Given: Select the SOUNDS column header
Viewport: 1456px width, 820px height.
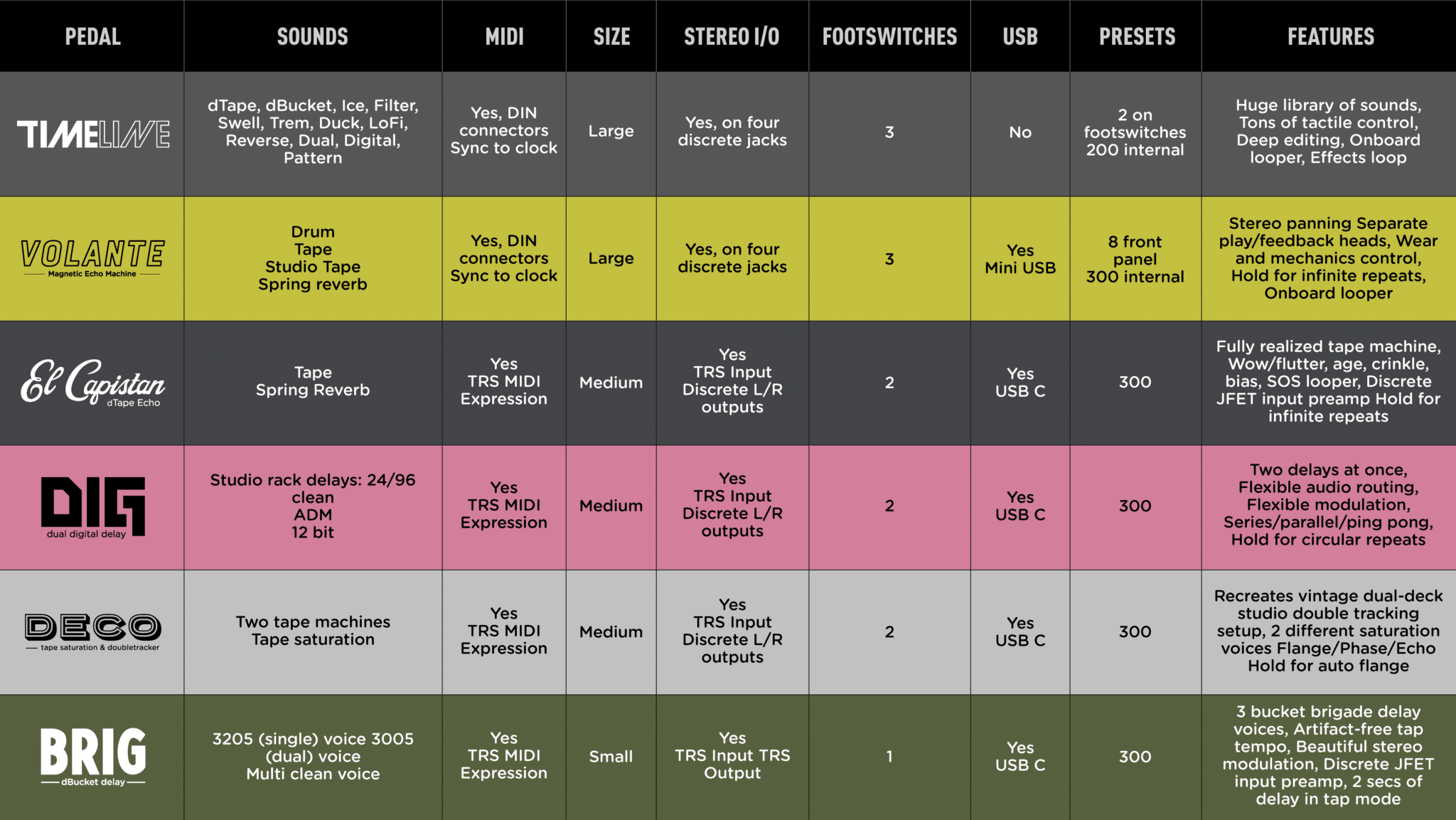Looking at the screenshot, I should (x=313, y=36).
